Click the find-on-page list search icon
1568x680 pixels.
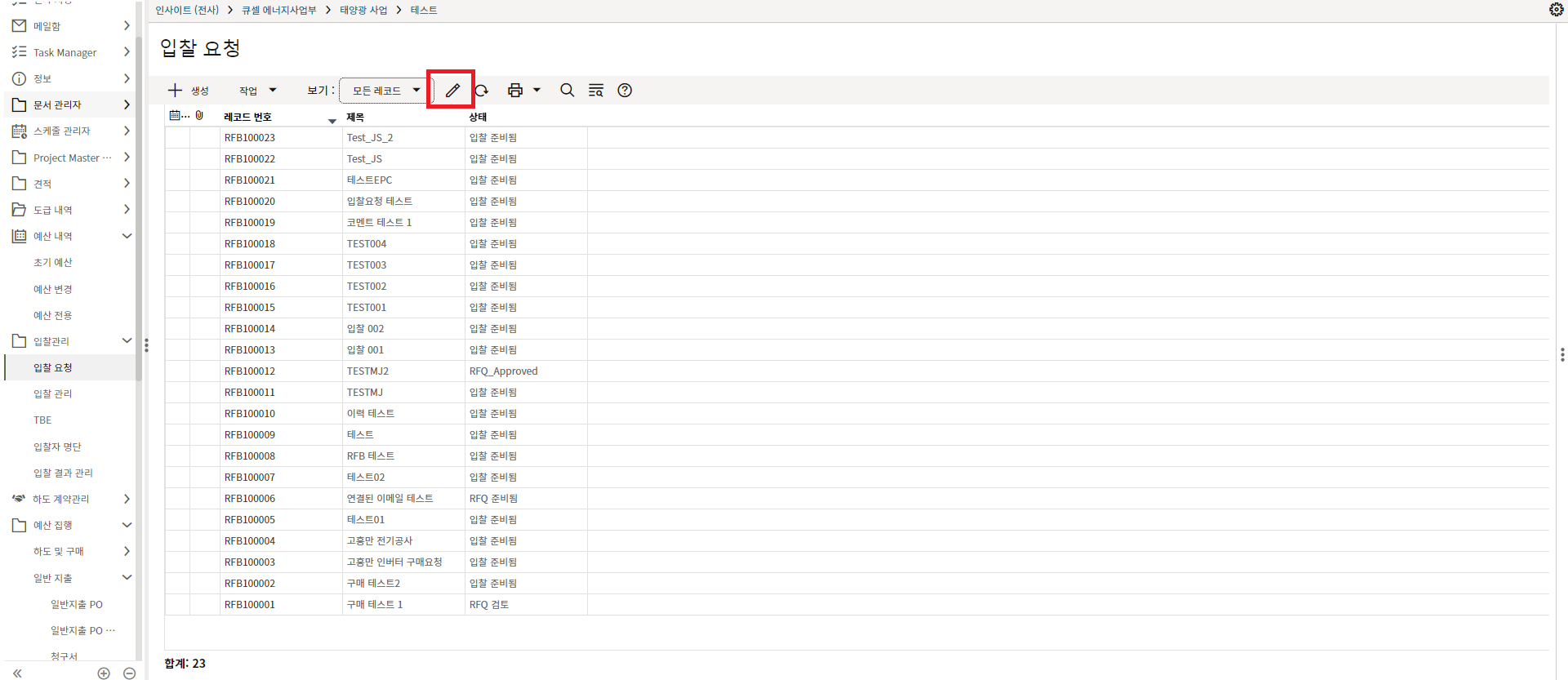596,91
